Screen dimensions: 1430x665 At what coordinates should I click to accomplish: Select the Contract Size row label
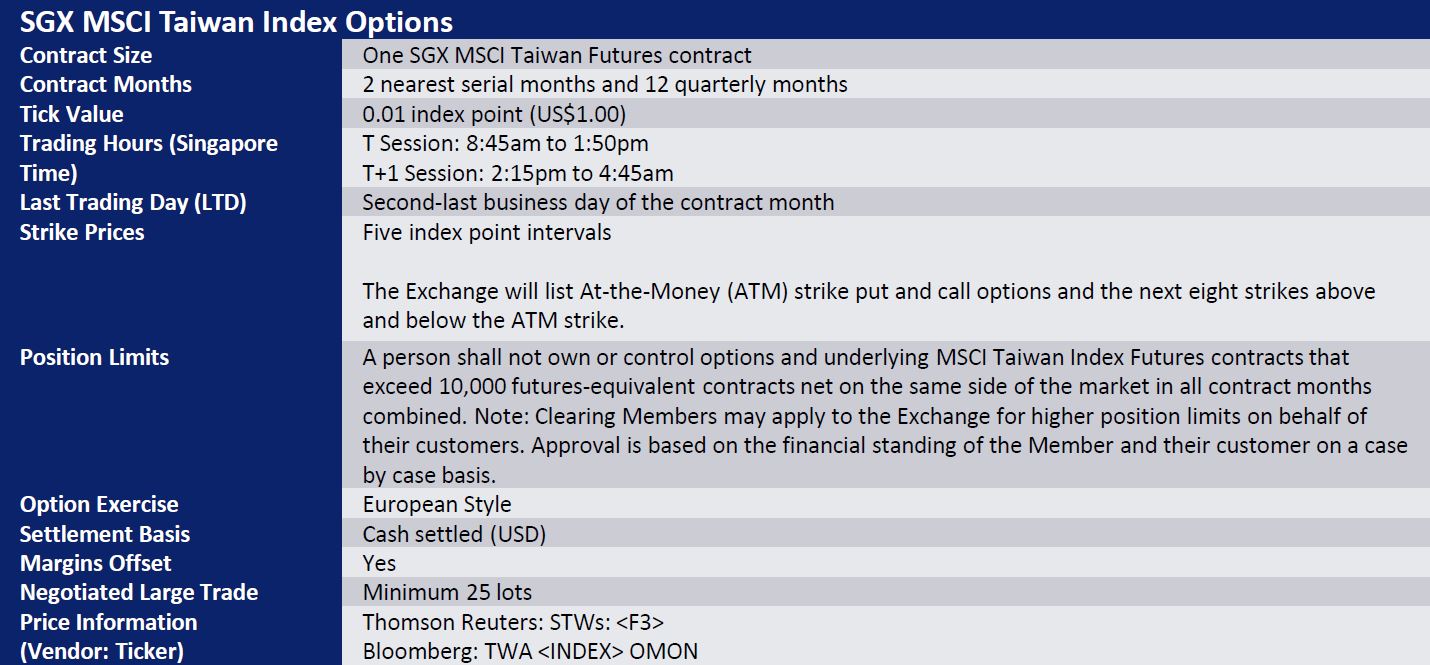(x=86, y=56)
